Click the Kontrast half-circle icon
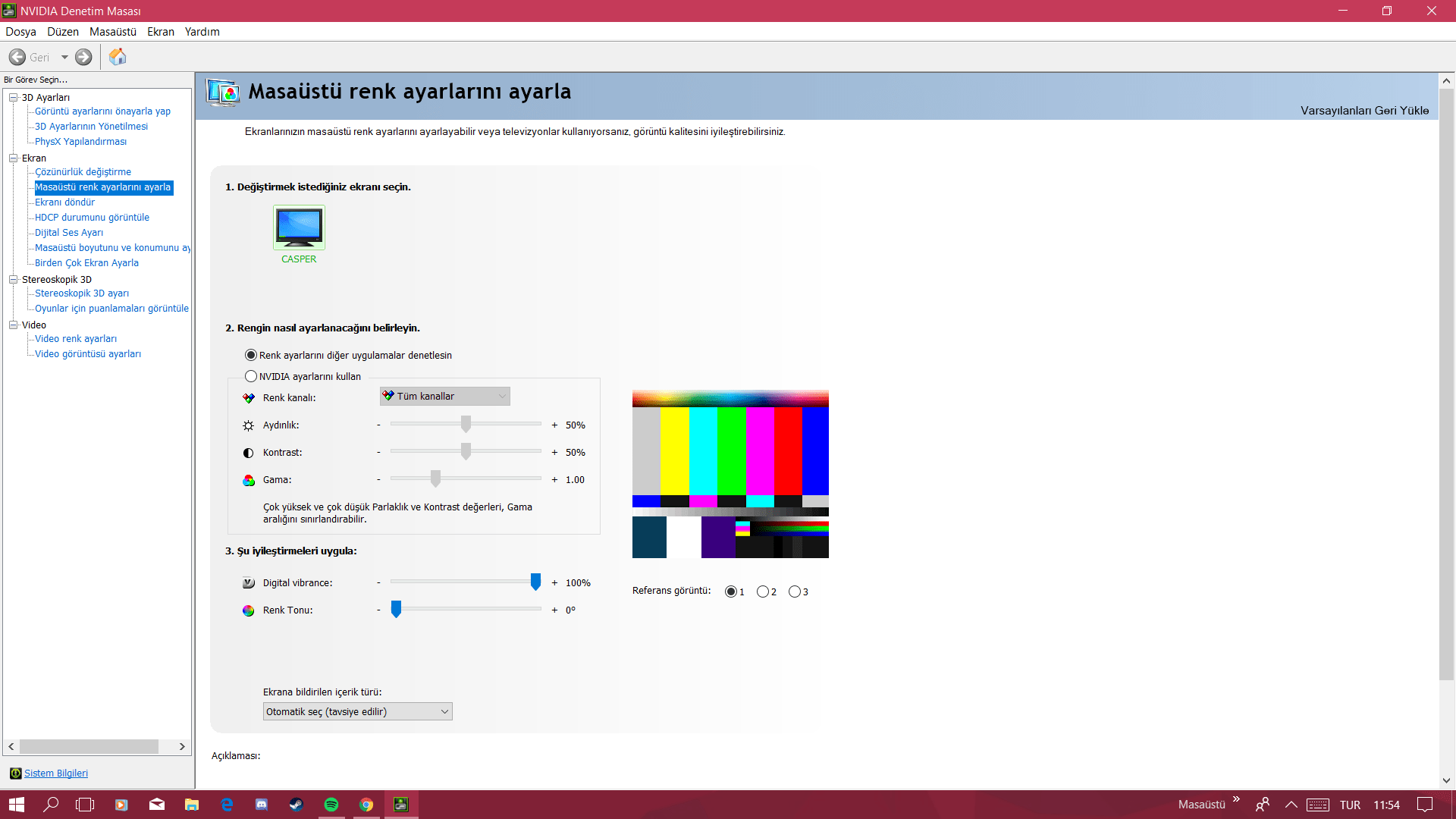This screenshot has height=819, width=1456. coord(248,453)
